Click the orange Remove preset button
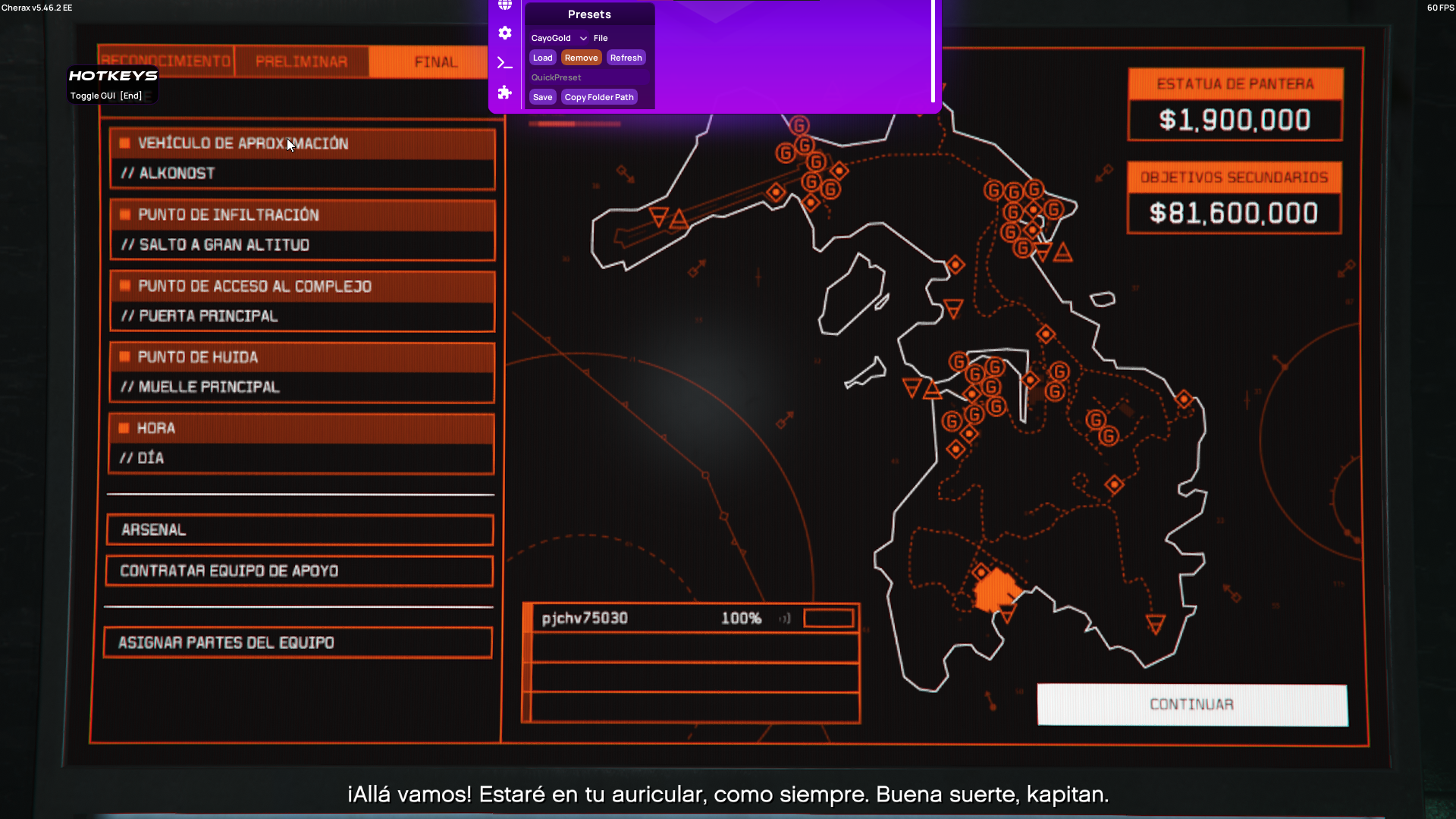This screenshot has width=1456, height=819. 582,58
